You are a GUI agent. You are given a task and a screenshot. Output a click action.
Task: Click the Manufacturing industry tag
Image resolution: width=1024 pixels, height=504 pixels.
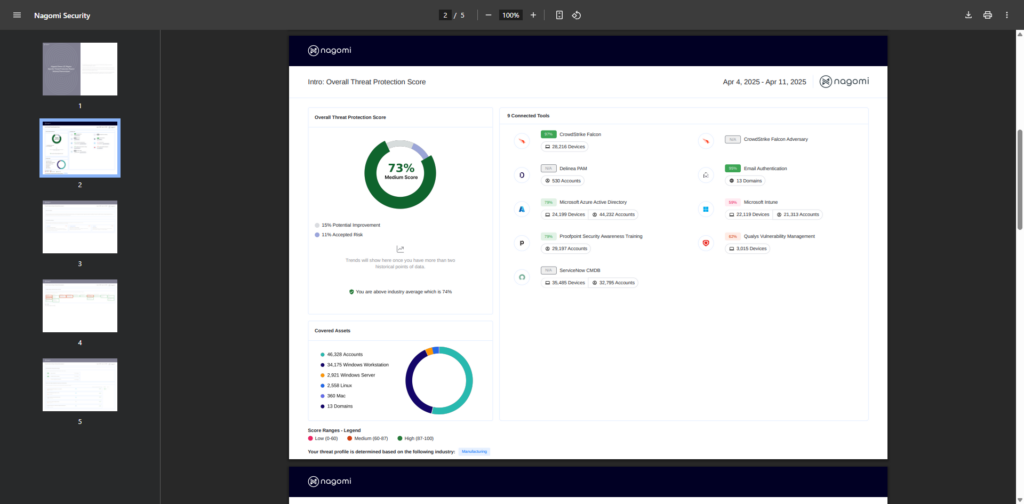tap(474, 451)
